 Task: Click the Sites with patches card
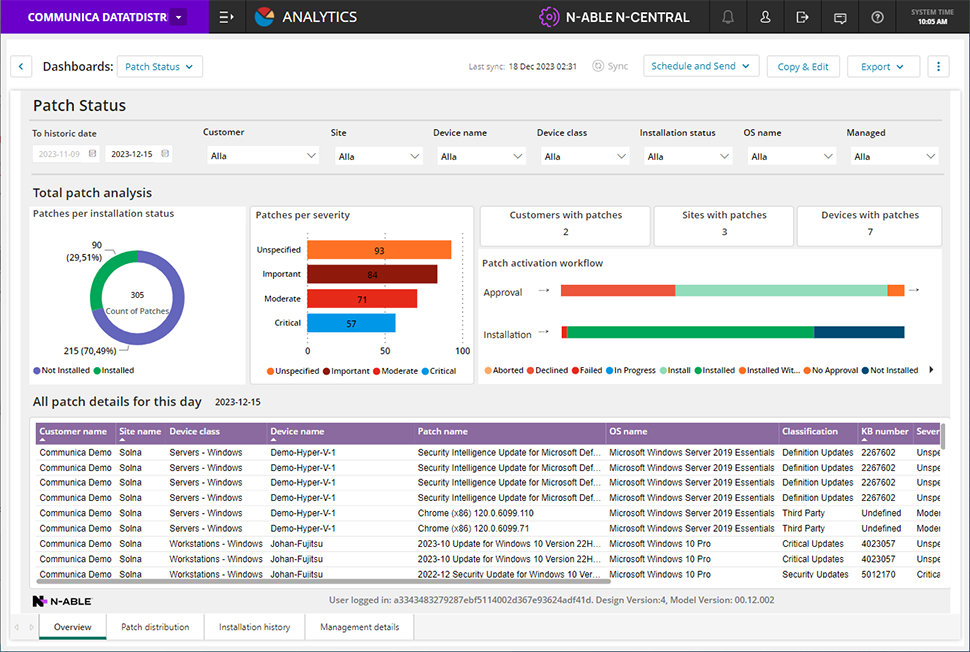tap(724, 224)
